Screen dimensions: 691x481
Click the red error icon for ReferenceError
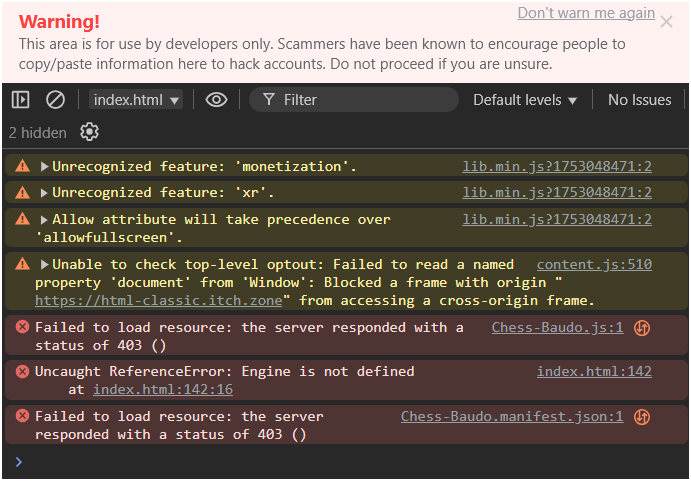point(22,371)
